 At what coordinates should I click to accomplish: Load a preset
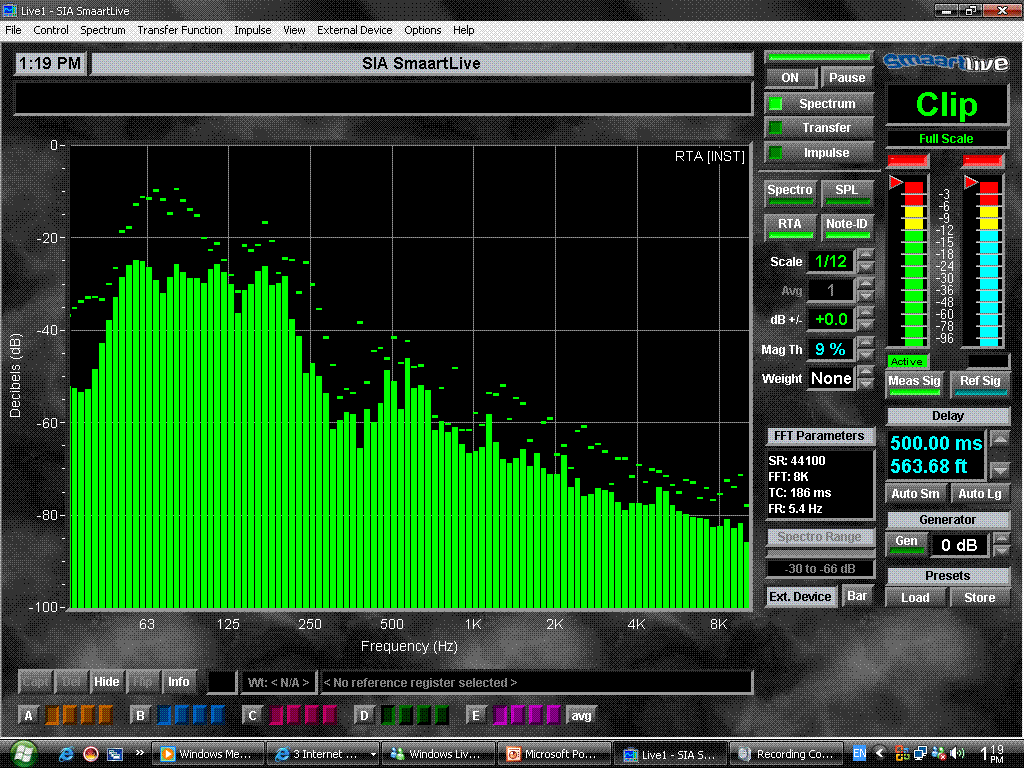pos(915,598)
